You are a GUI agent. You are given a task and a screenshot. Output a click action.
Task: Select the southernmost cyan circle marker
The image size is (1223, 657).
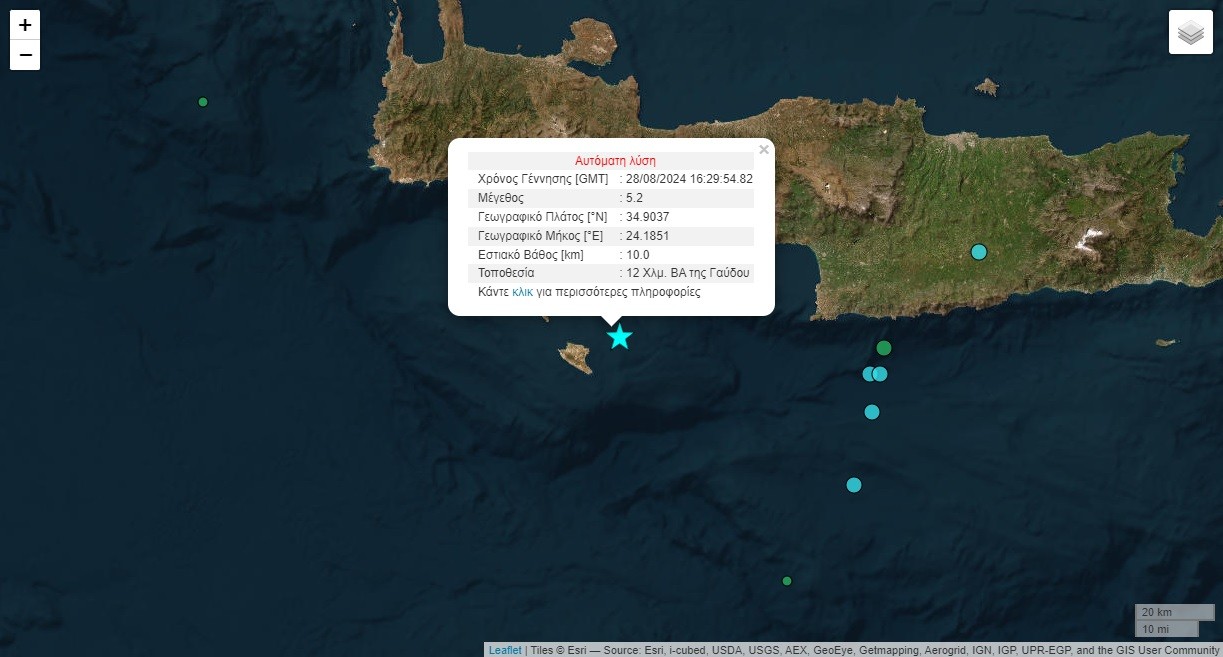pos(854,485)
